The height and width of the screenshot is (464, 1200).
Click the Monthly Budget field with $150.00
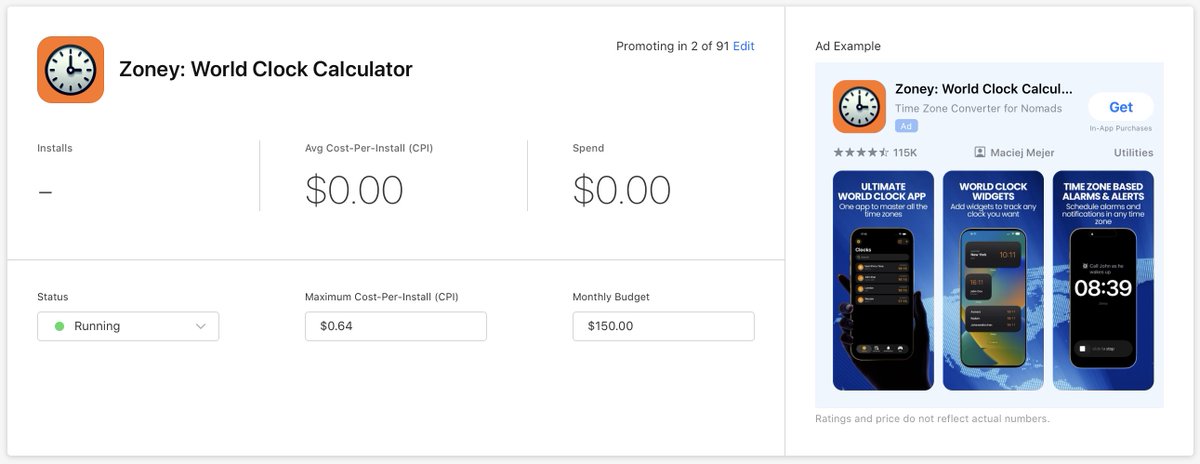click(x=664, y=326)
